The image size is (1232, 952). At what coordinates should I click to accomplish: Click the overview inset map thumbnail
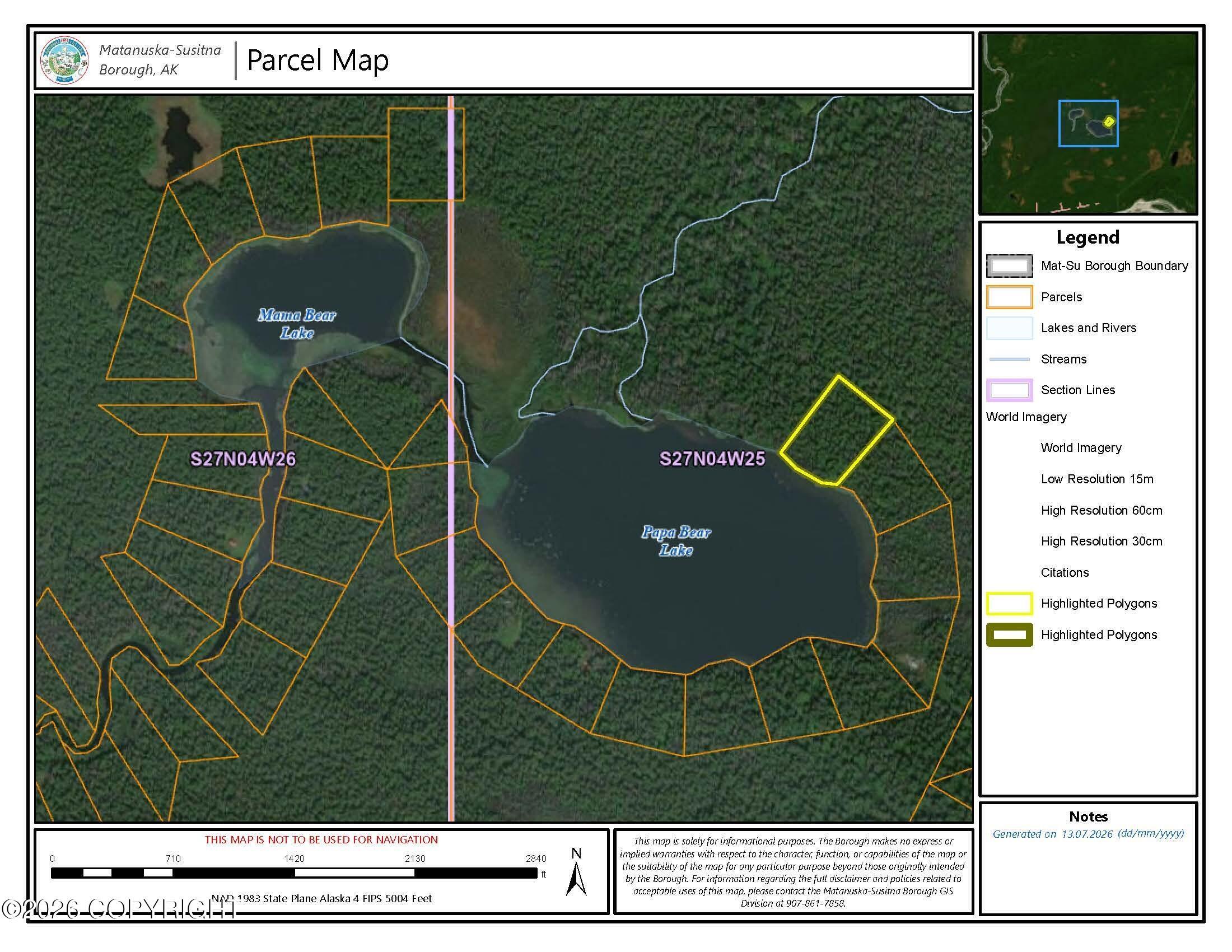(1088, 124)
